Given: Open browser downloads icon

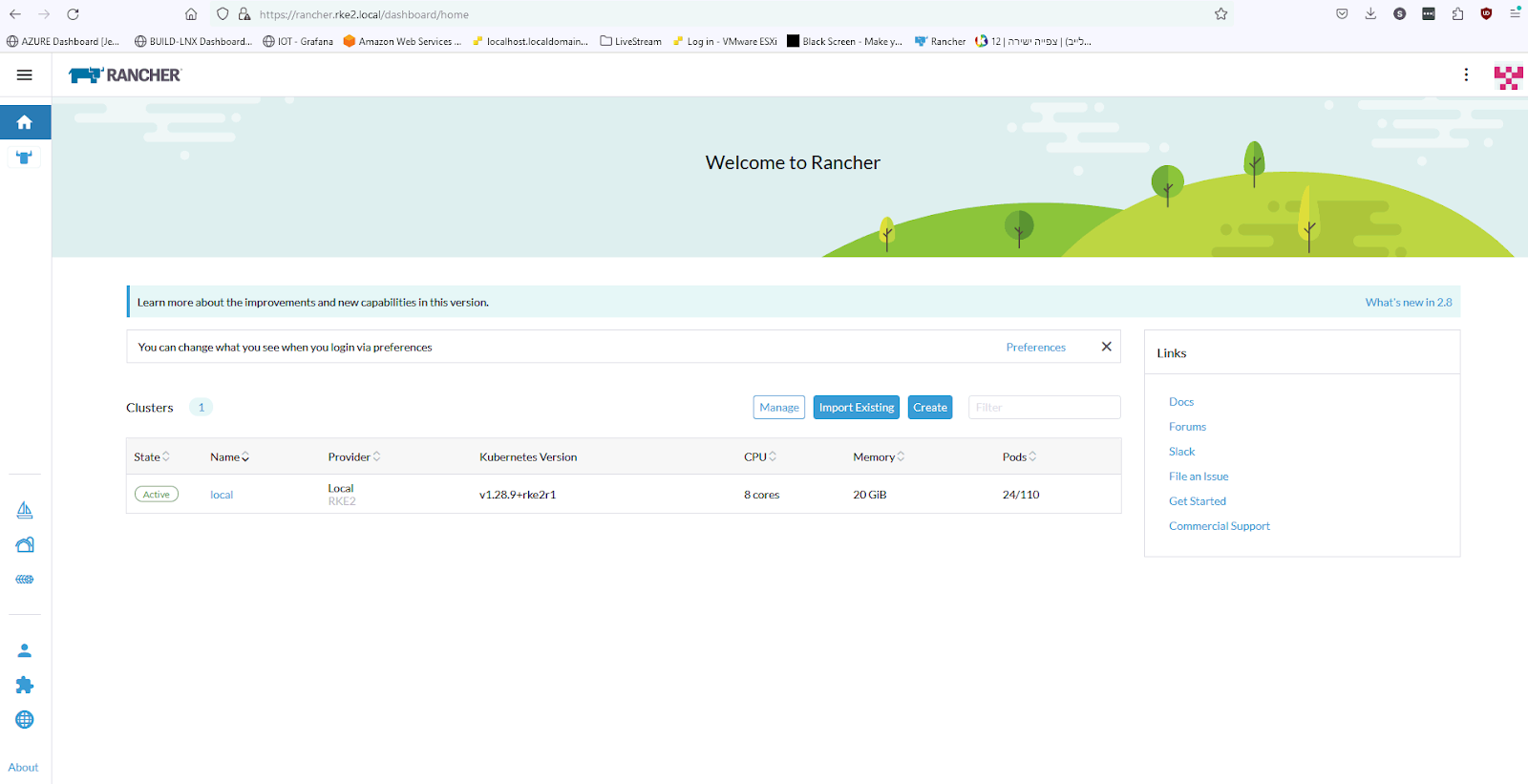Looking at the screenshot, I should pyautogui.click(x=1370, y=14).
